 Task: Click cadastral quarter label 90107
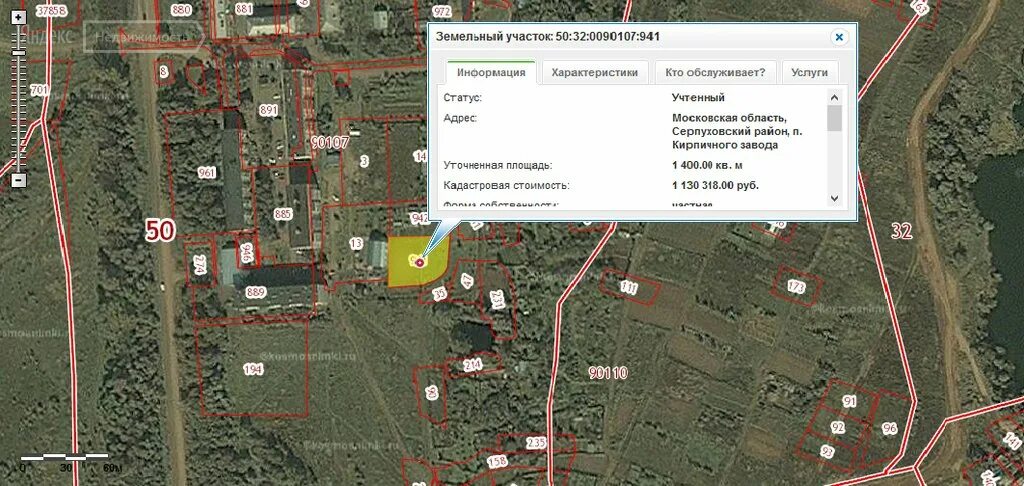click(x=330, y=142)
